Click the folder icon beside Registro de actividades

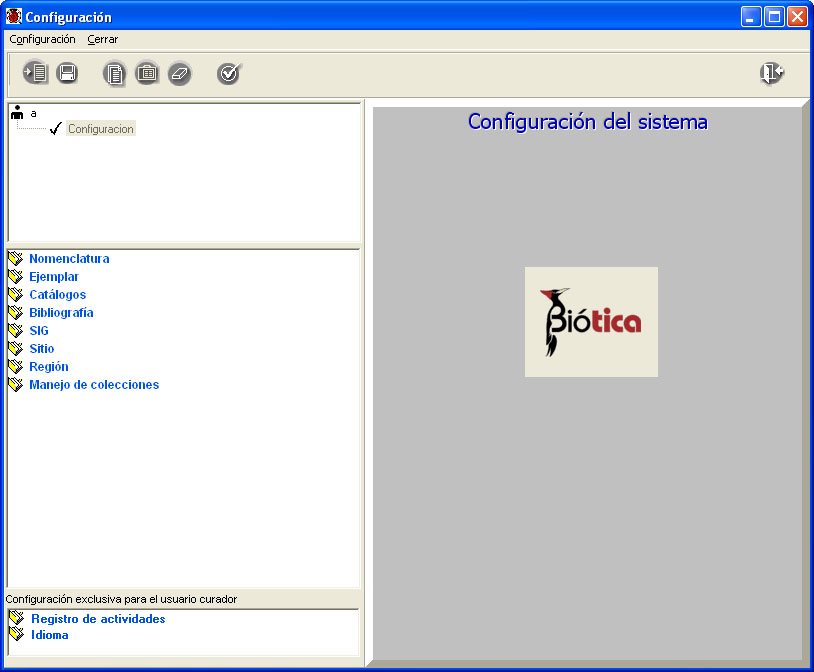(x=17, y=617)
